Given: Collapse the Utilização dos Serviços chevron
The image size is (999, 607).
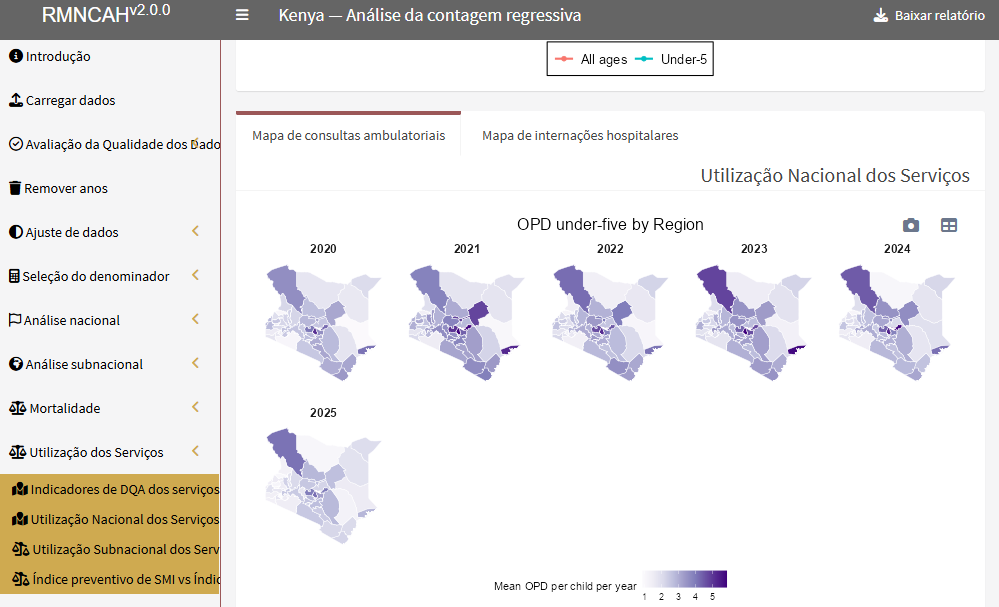Looking at the screenshot, I should coord(196,450).
